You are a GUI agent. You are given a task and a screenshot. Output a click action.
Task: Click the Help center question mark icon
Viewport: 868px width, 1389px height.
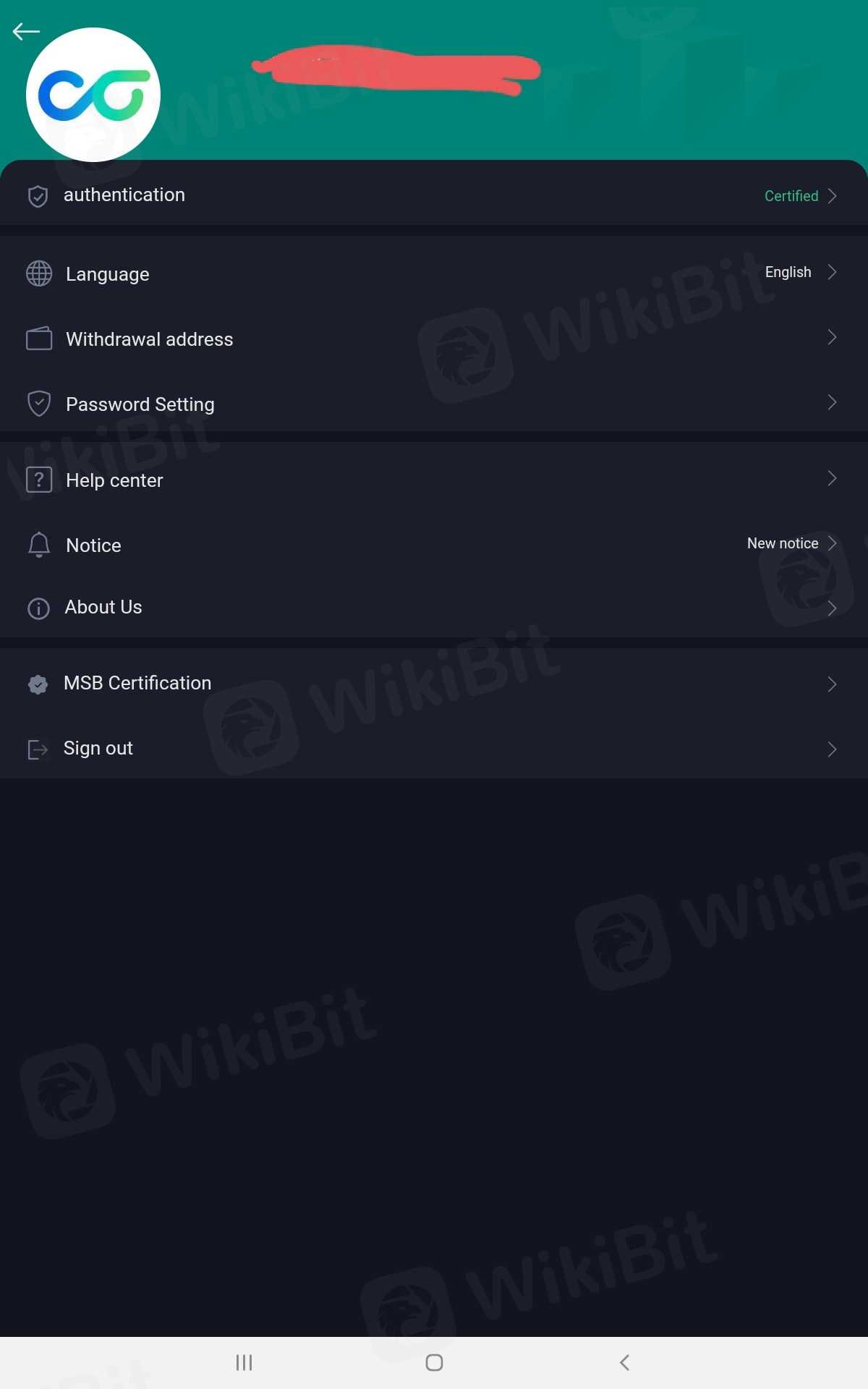tap(39, 480)
